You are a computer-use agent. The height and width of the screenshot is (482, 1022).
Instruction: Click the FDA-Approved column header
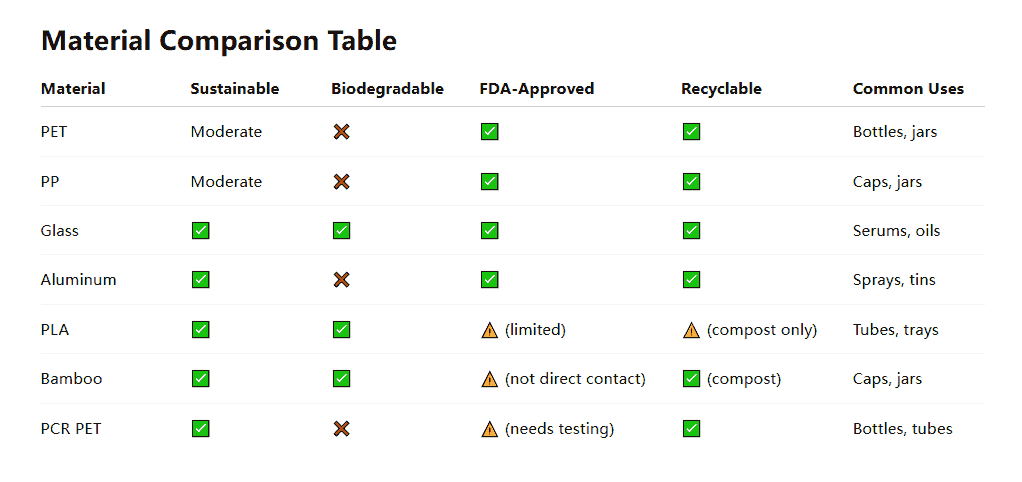pos(537,89)
